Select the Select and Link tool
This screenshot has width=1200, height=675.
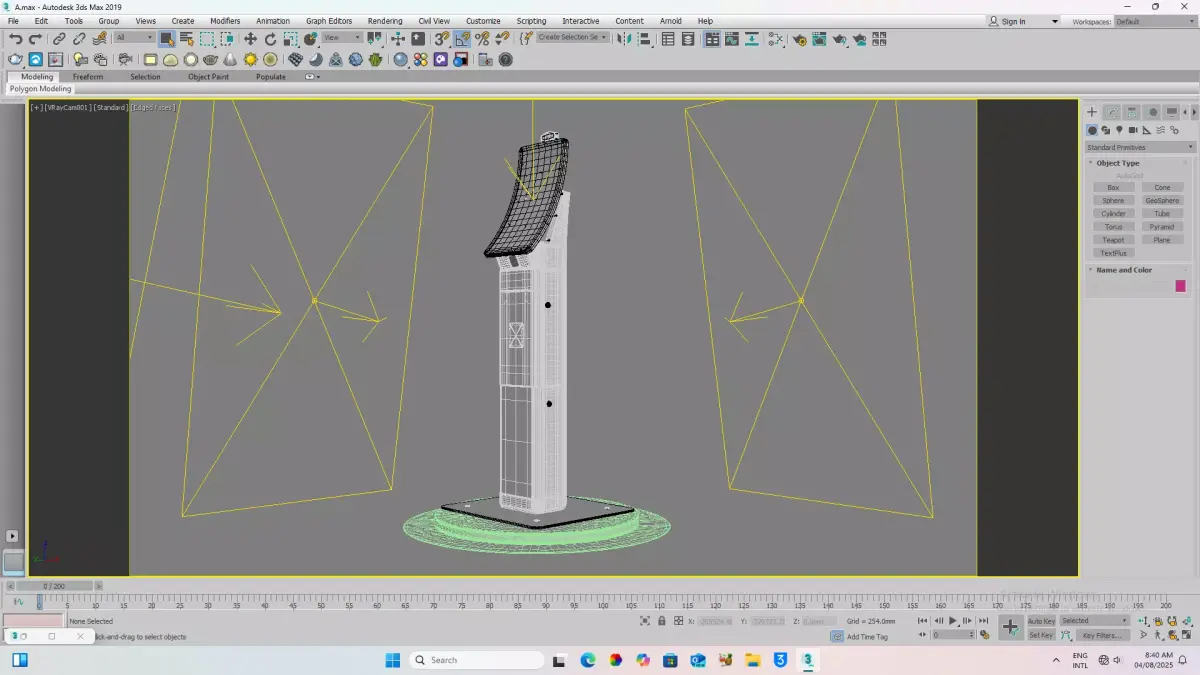59,39
